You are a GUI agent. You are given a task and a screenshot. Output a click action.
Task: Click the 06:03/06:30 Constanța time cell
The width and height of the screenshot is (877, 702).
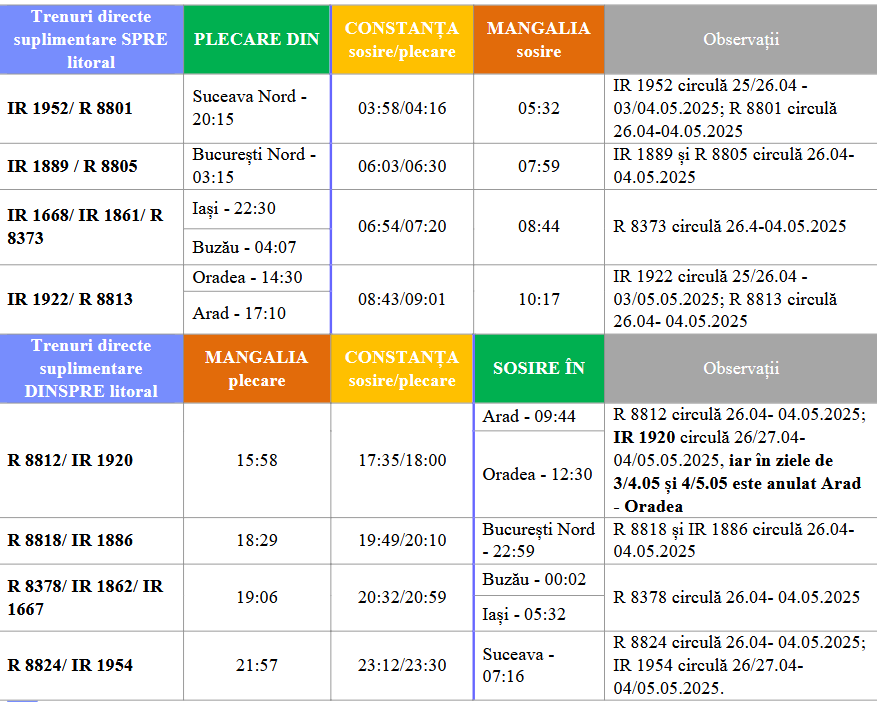click(402, 166)
